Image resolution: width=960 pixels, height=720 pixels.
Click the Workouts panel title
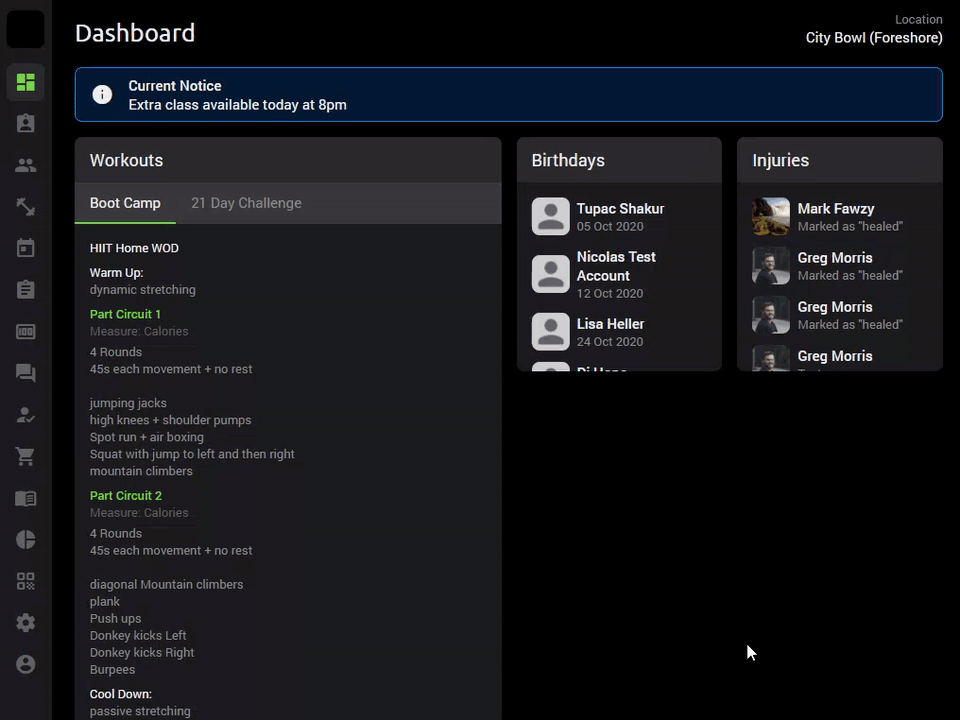coord(126,160)
